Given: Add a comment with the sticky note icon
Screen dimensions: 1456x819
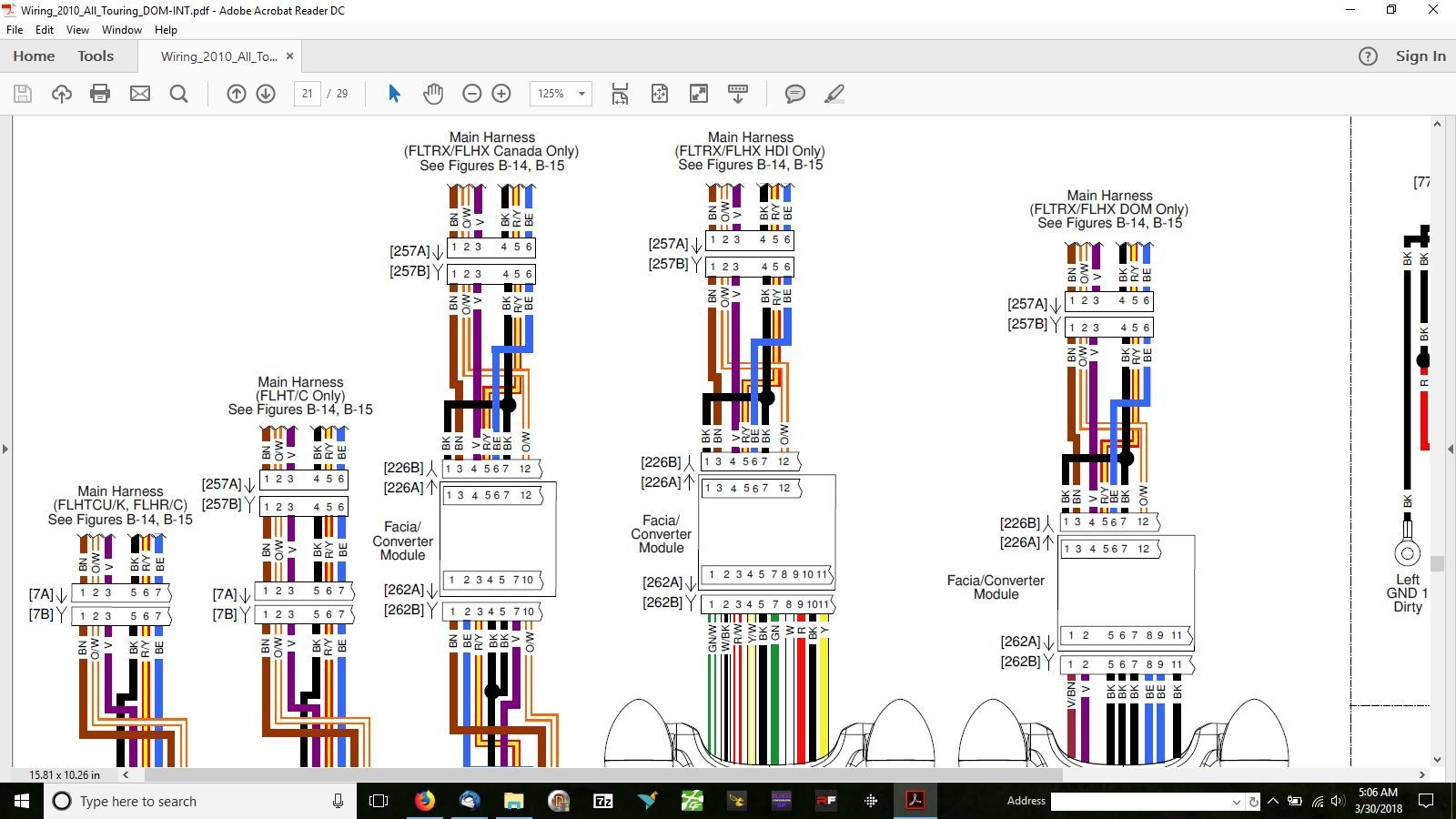Looking at the screenshot, I should (794, 94).
